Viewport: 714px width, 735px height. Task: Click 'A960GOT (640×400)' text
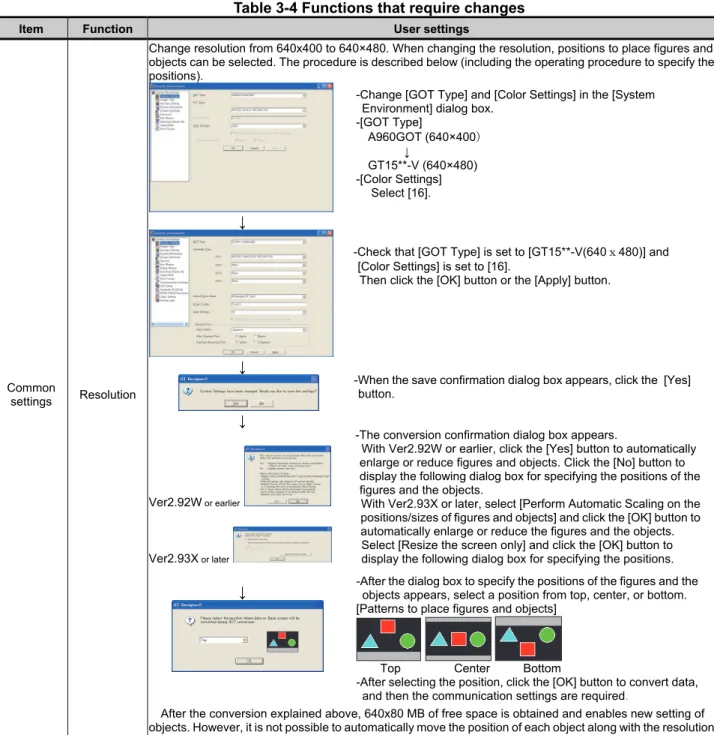coord(424,137)
